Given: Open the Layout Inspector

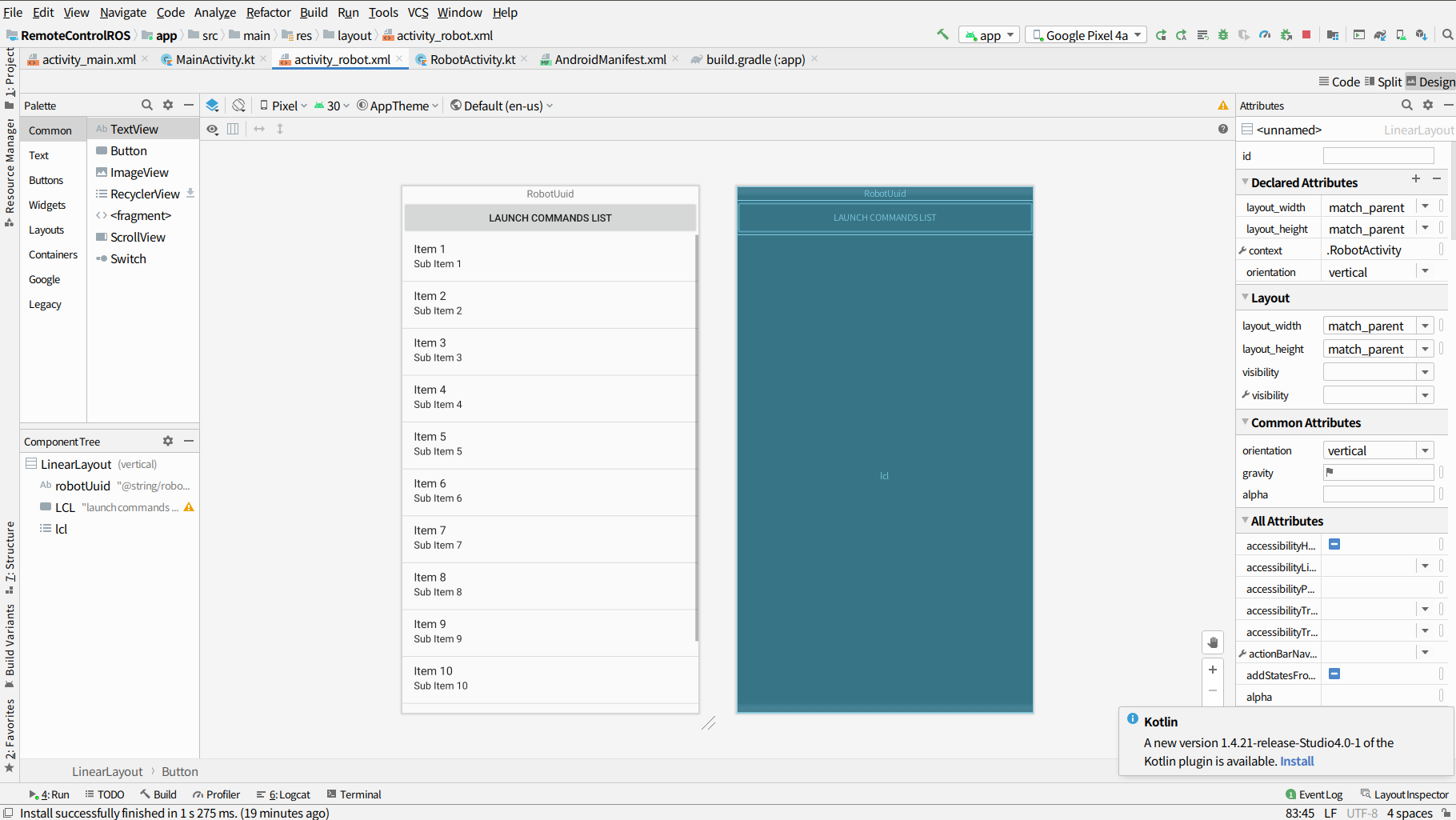Looking at the screenshot, I should tap(1405, 794).
